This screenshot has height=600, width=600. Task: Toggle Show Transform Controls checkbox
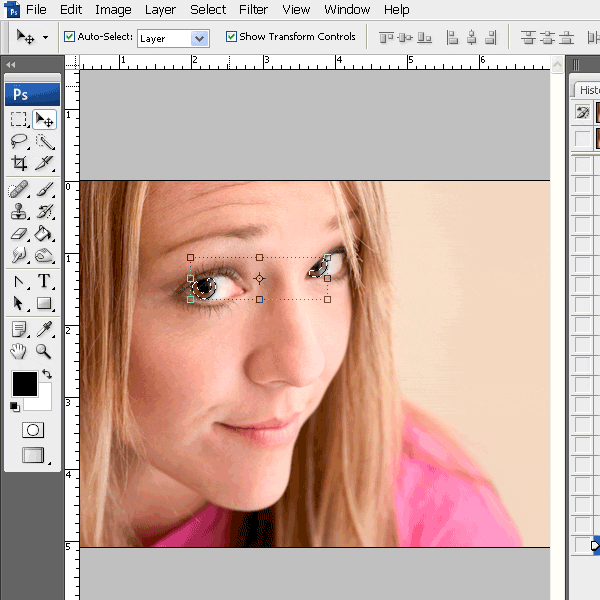[231, 37]
